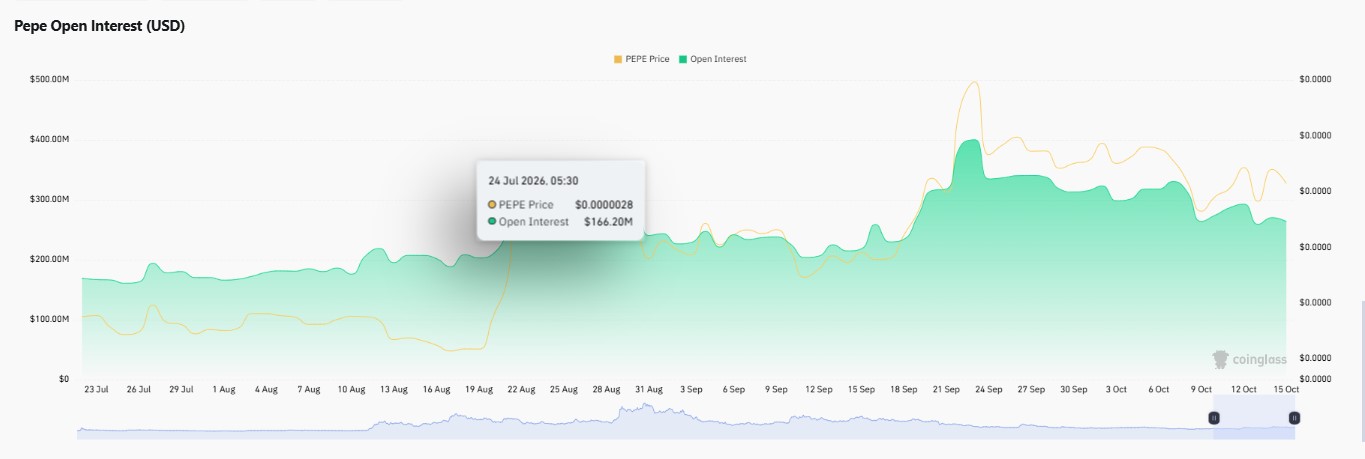The image size is (1365, 459).
Task: Click the $200.00M y-axis label
Action: 50,259
